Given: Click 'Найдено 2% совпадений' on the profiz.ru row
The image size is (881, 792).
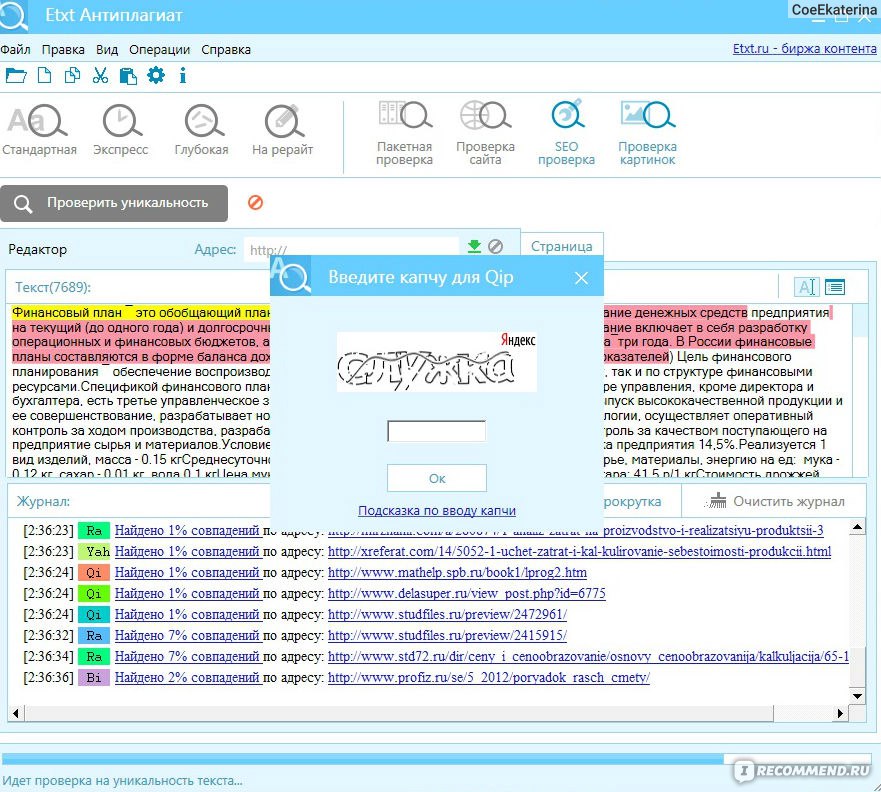Looking at the screenshot, I should tap(188, 677).
